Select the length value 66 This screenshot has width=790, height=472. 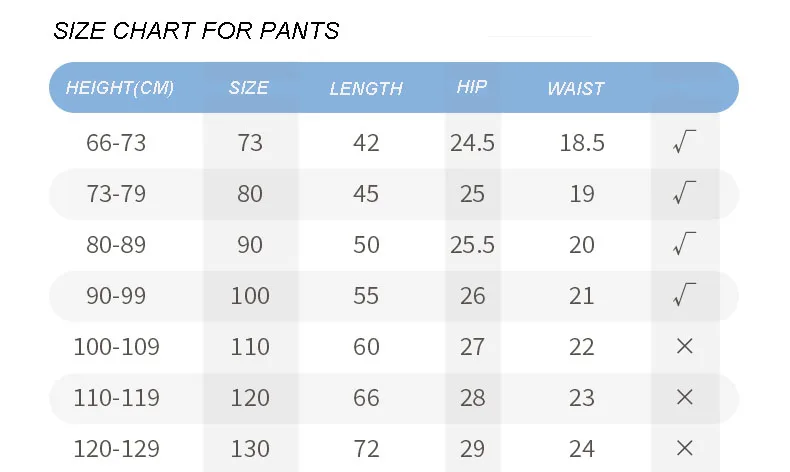tap(366, 397)
